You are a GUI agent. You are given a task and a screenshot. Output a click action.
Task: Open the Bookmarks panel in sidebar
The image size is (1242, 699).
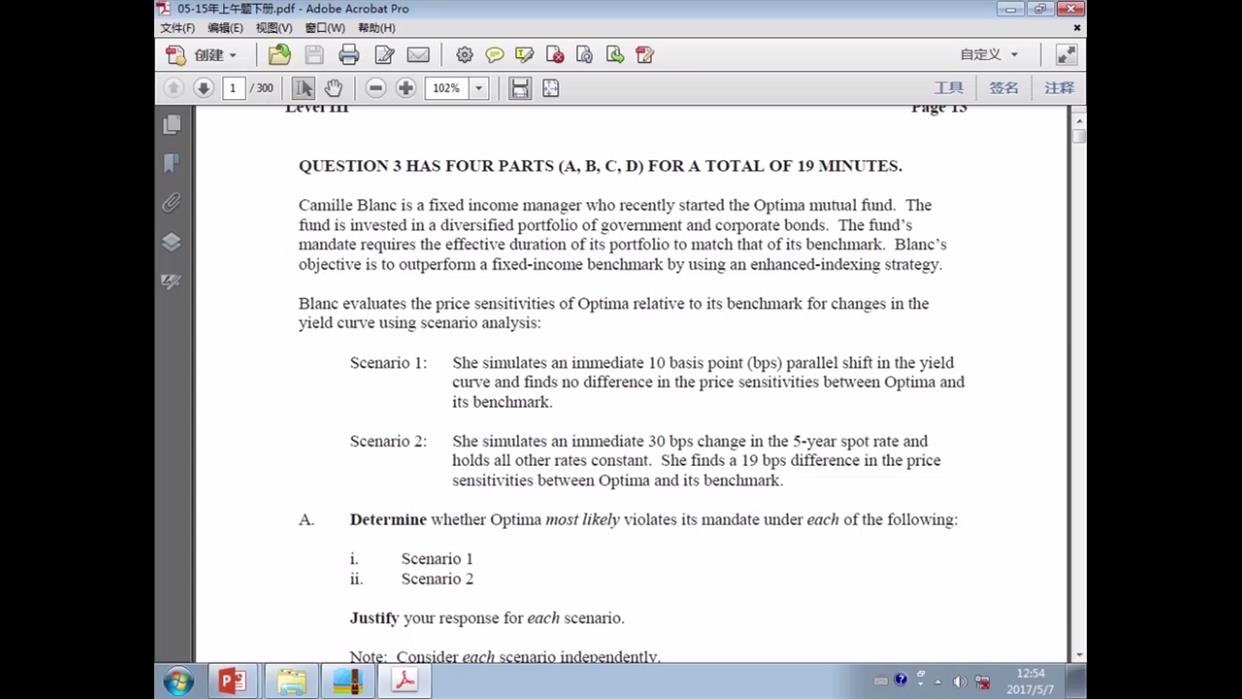coord(172,163)
